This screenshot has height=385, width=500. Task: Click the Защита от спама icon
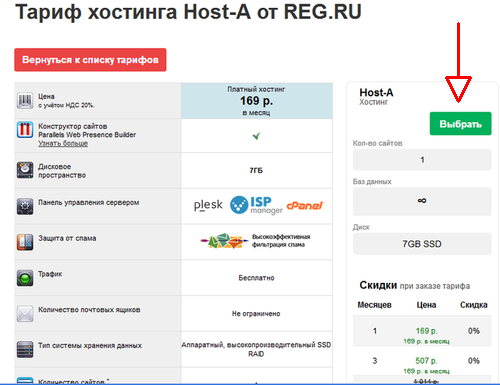click(25, 242)
